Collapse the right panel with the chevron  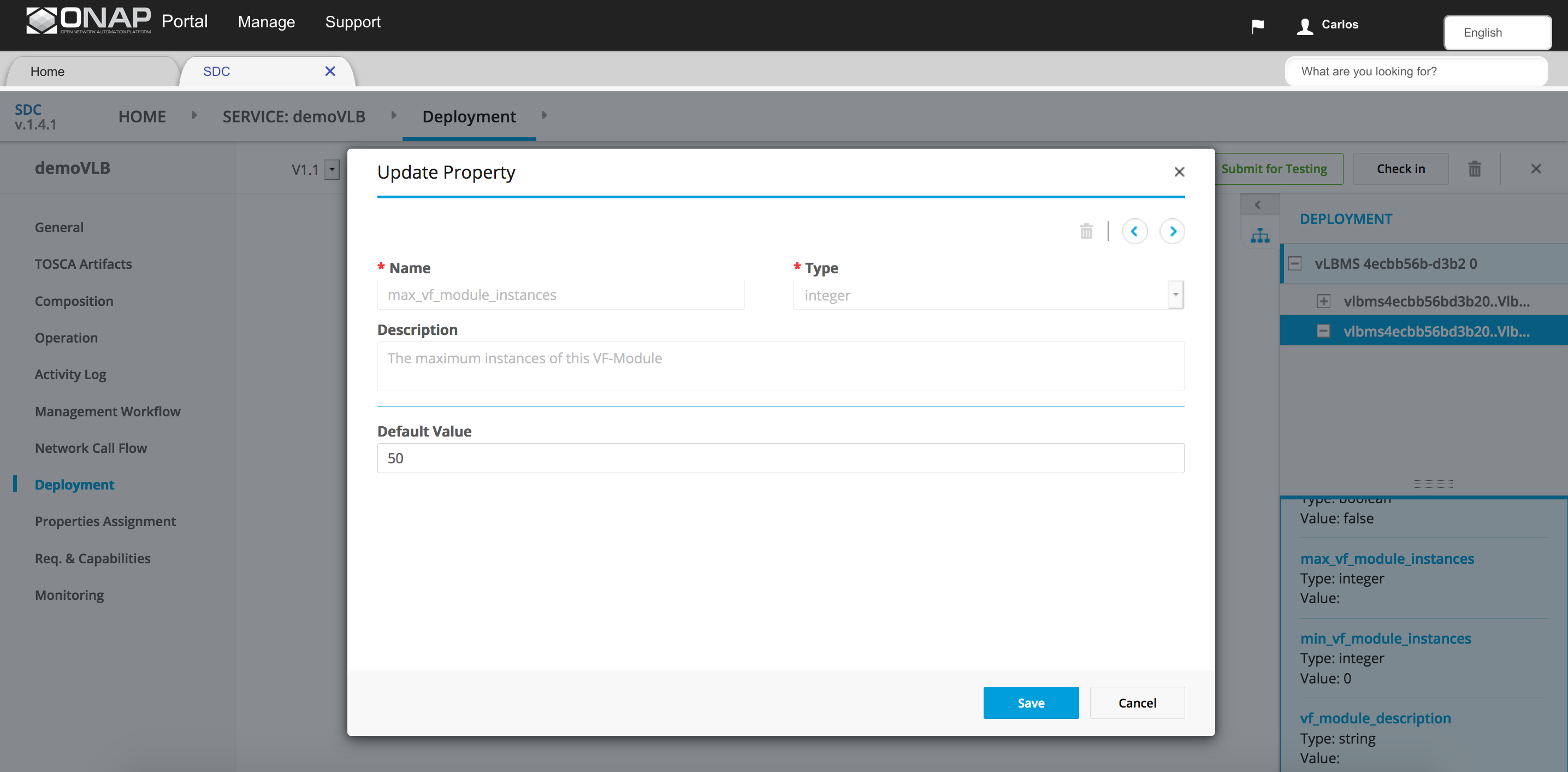pos(1258,205)
